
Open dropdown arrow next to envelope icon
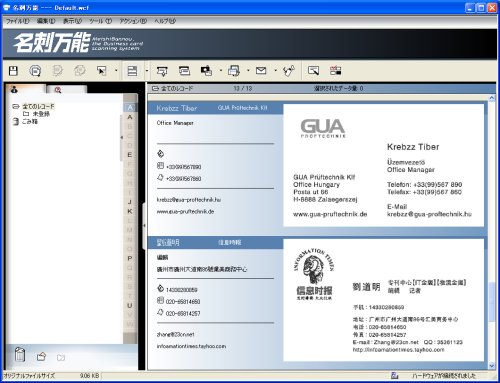pos(275,71)
